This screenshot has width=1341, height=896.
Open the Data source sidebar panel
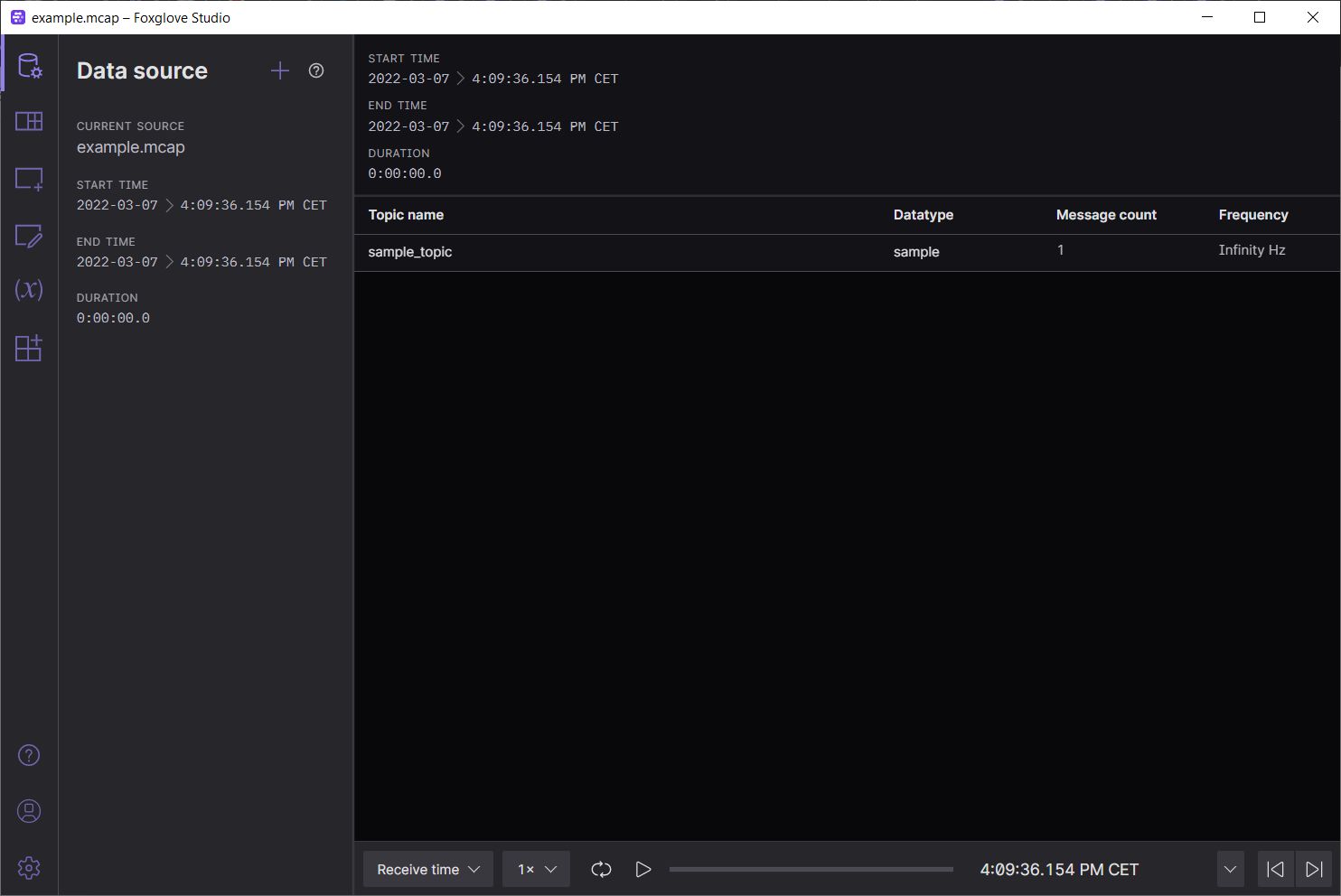pyautogui.click(x=28, y=64)
